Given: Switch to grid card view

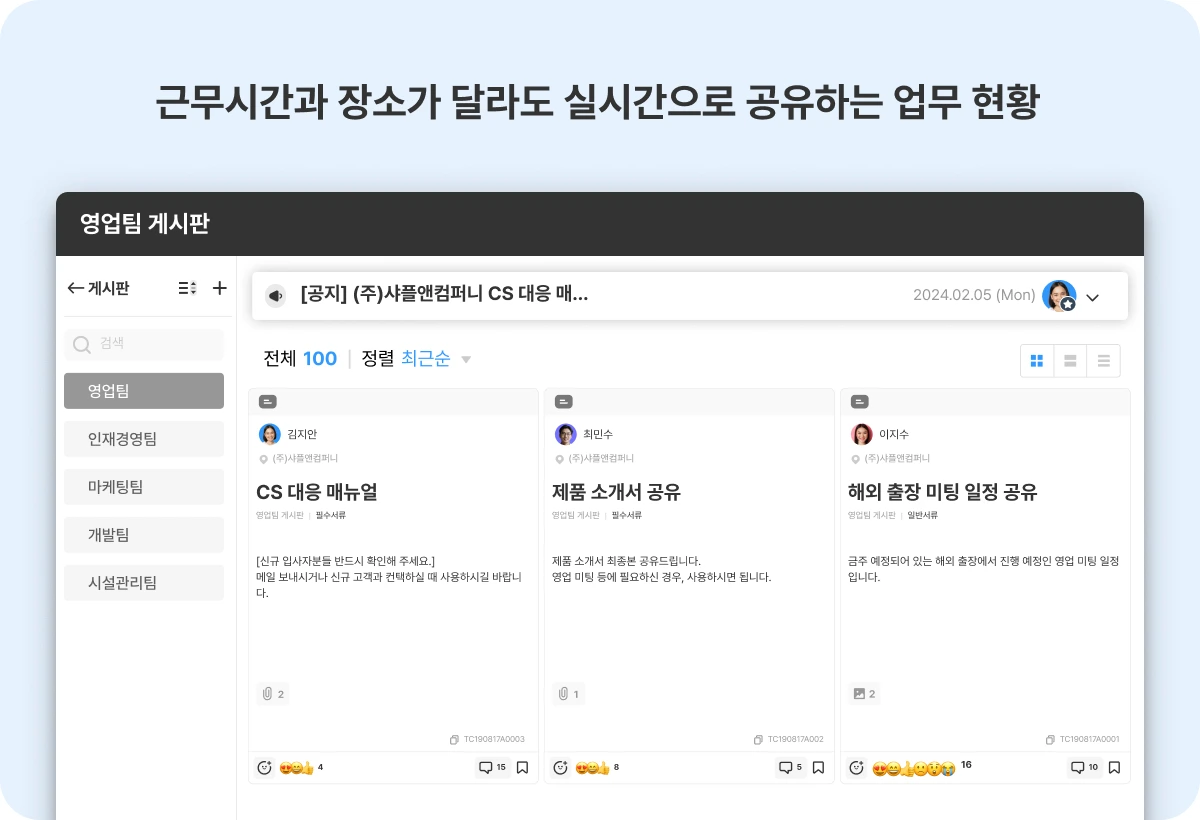Looking at the screenshot, I should [x=1037, y=361].
